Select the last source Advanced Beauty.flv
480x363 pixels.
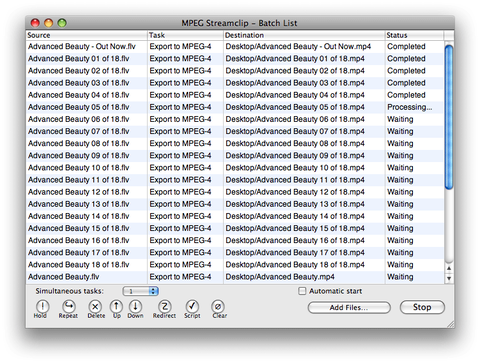point(64,277)
